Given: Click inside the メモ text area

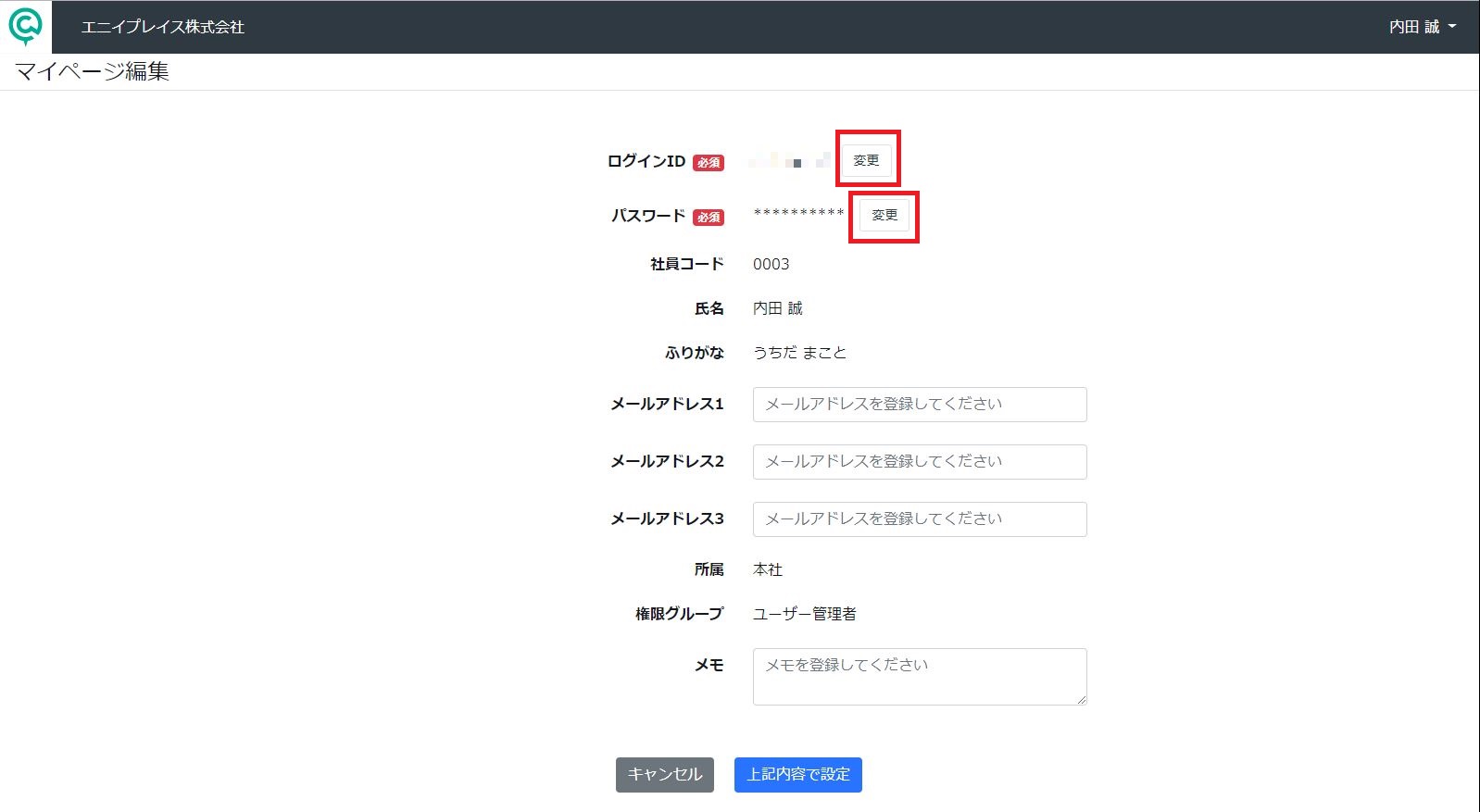Looking at the screenshot, I should pyautogui.click(x=920, y=677).
